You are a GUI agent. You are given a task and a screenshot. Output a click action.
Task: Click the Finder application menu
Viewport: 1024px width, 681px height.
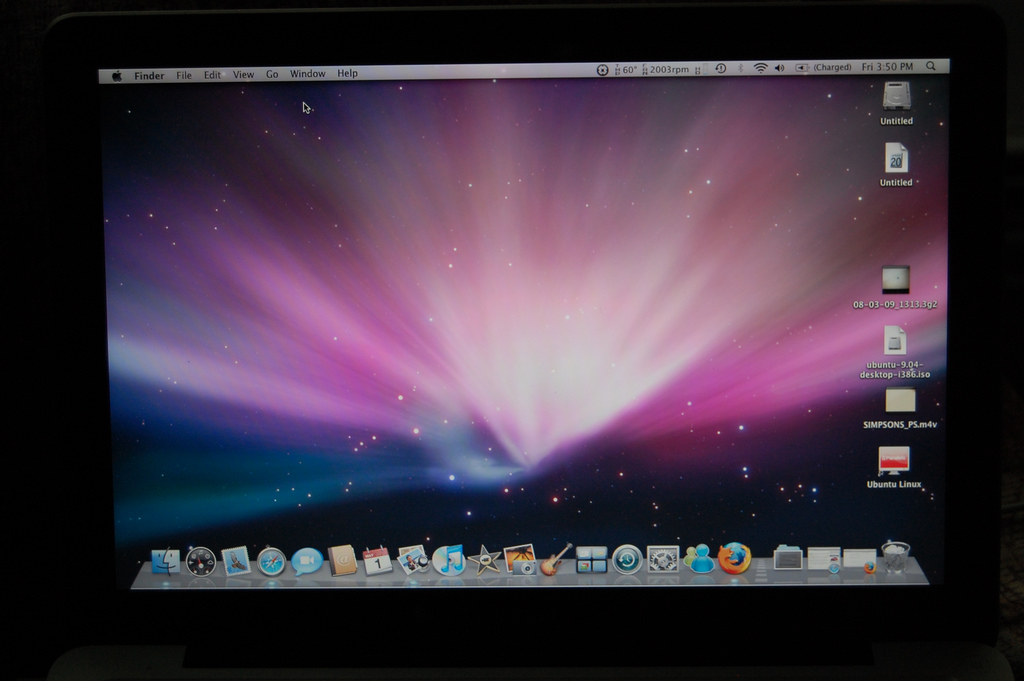(x=149, y=76)
